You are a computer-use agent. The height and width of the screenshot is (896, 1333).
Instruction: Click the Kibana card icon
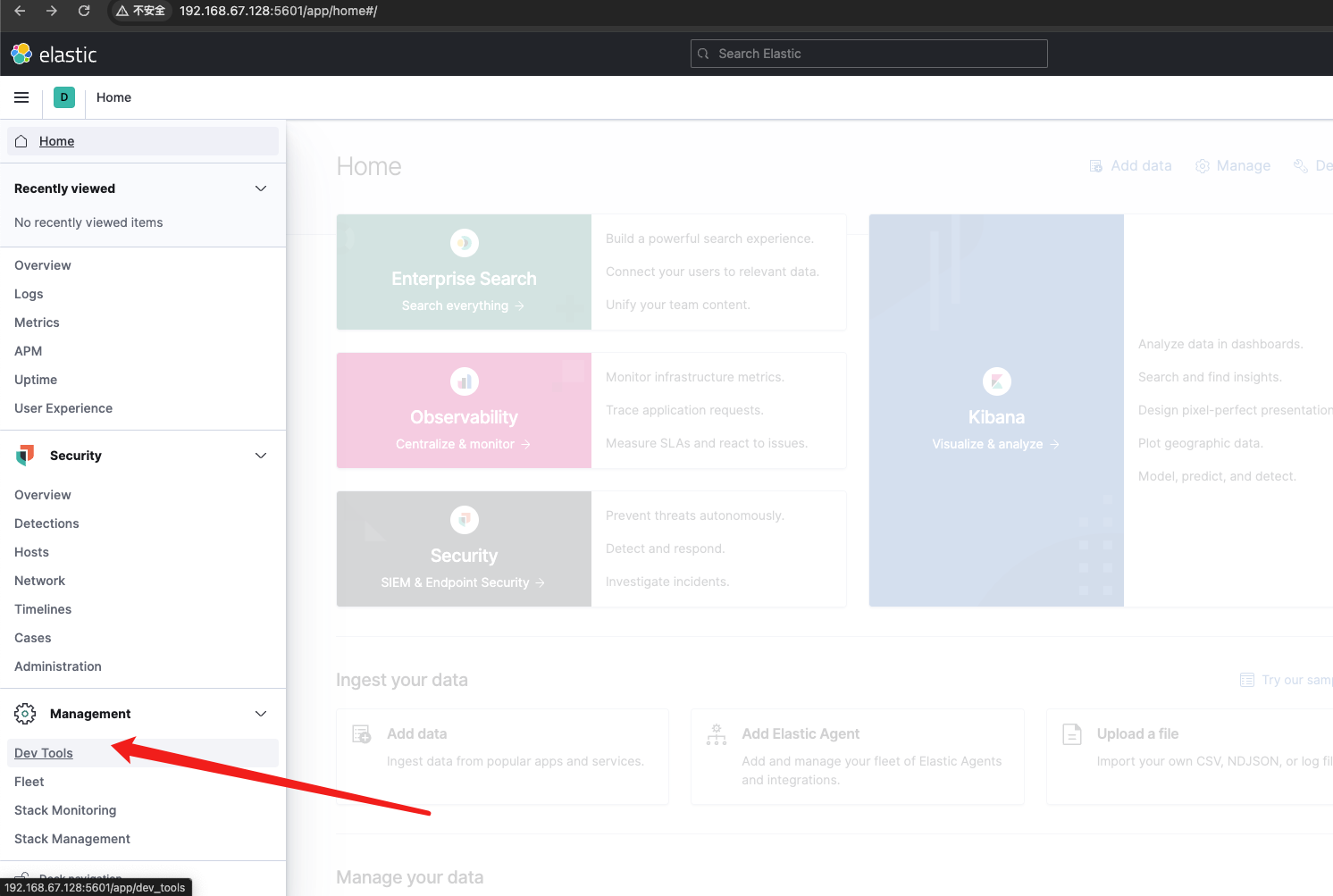click(x=997, y=381)
